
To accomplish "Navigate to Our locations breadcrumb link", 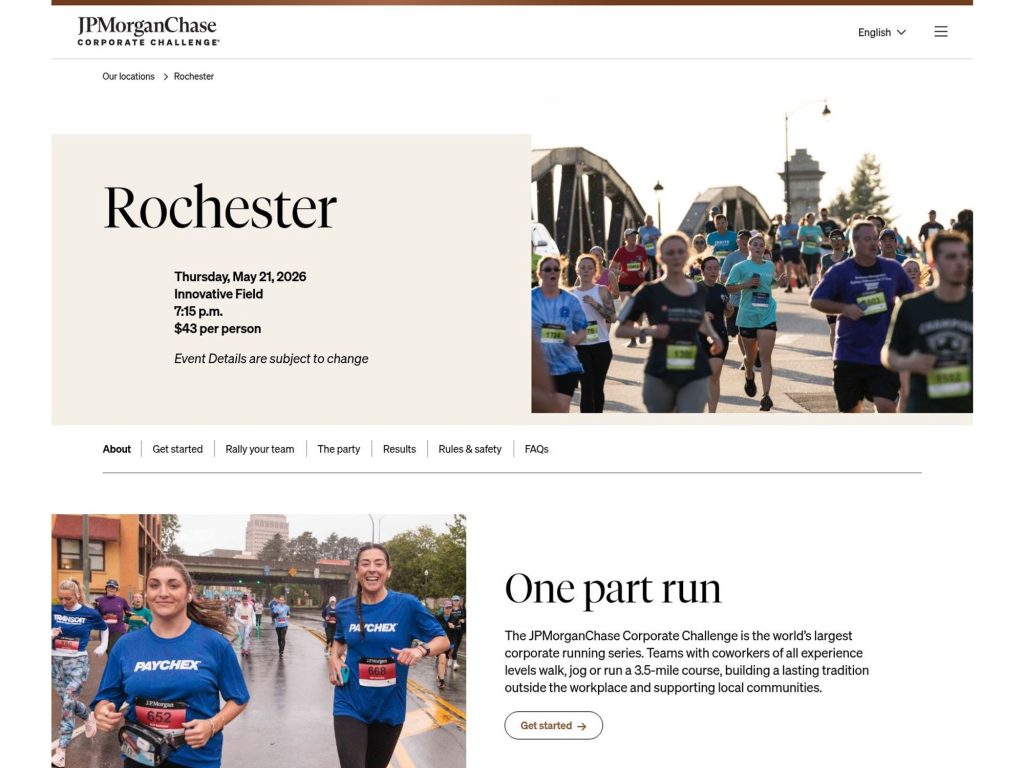I will click(128, 76).
